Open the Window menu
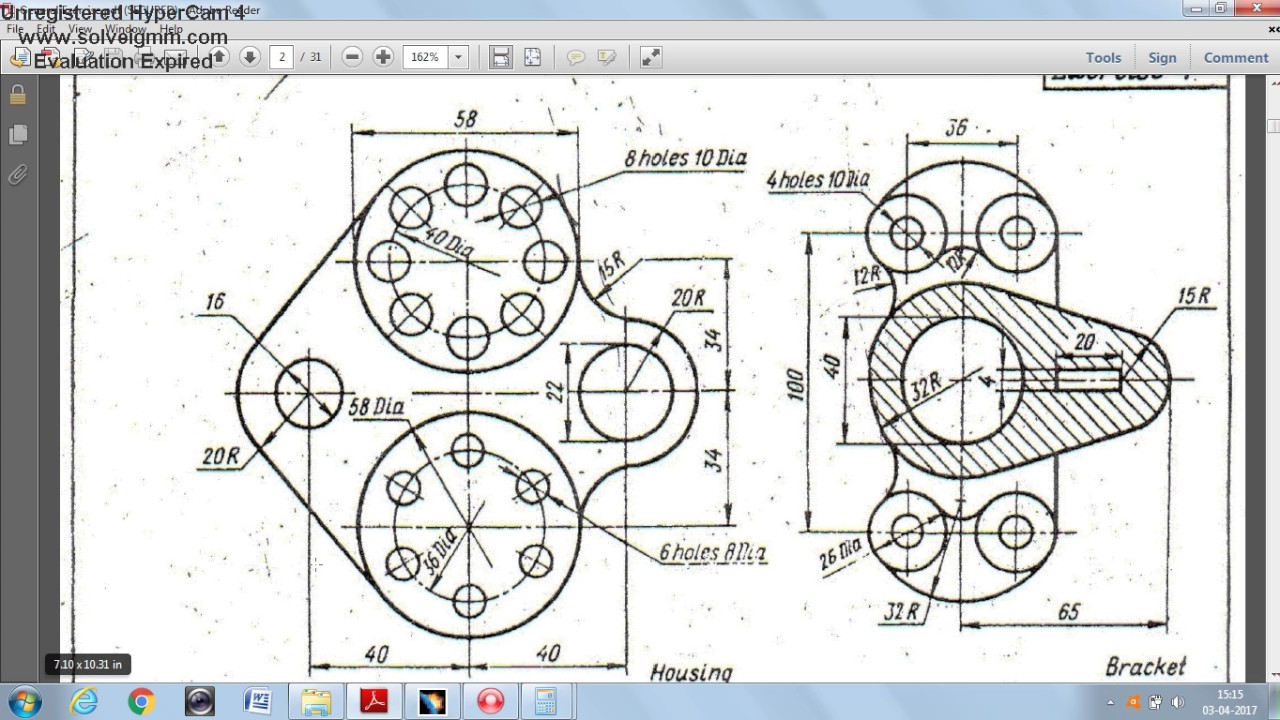Viewport: 1280px width, 720px height. pos(125,30)
